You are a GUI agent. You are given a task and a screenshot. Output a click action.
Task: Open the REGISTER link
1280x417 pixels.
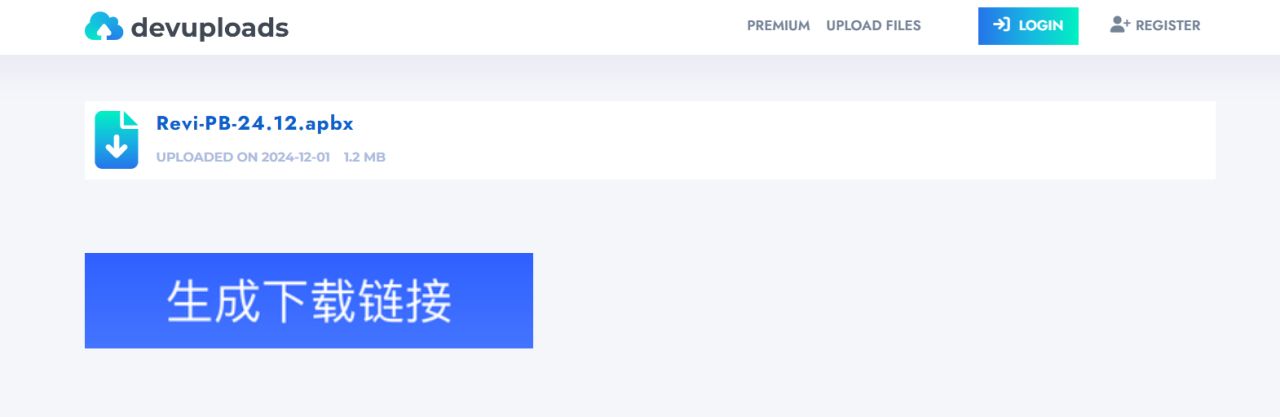1167,26
